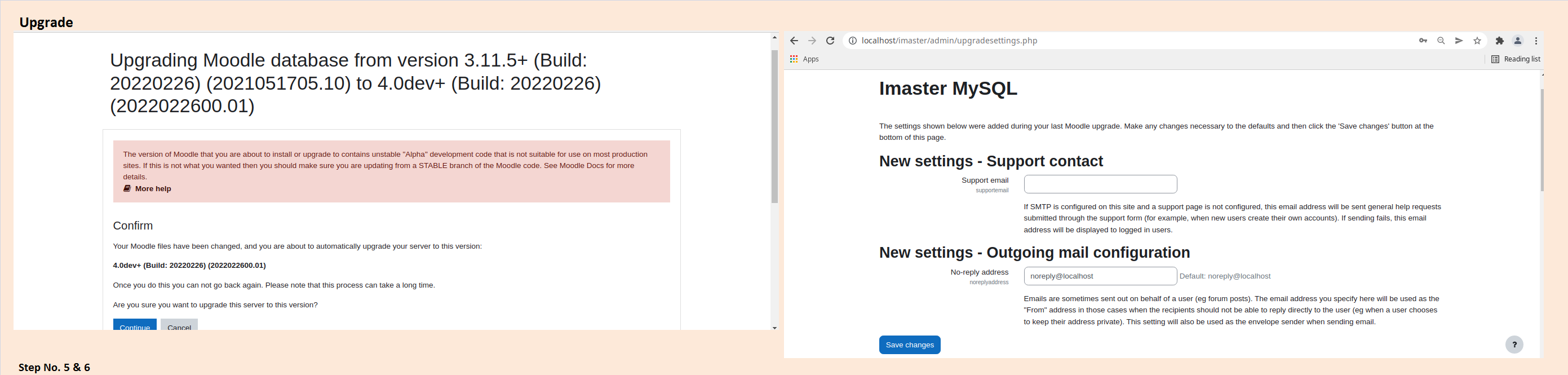Click the browser address bar URL
The height and width of the screenshot is (375, 1568).
point(949,41)
